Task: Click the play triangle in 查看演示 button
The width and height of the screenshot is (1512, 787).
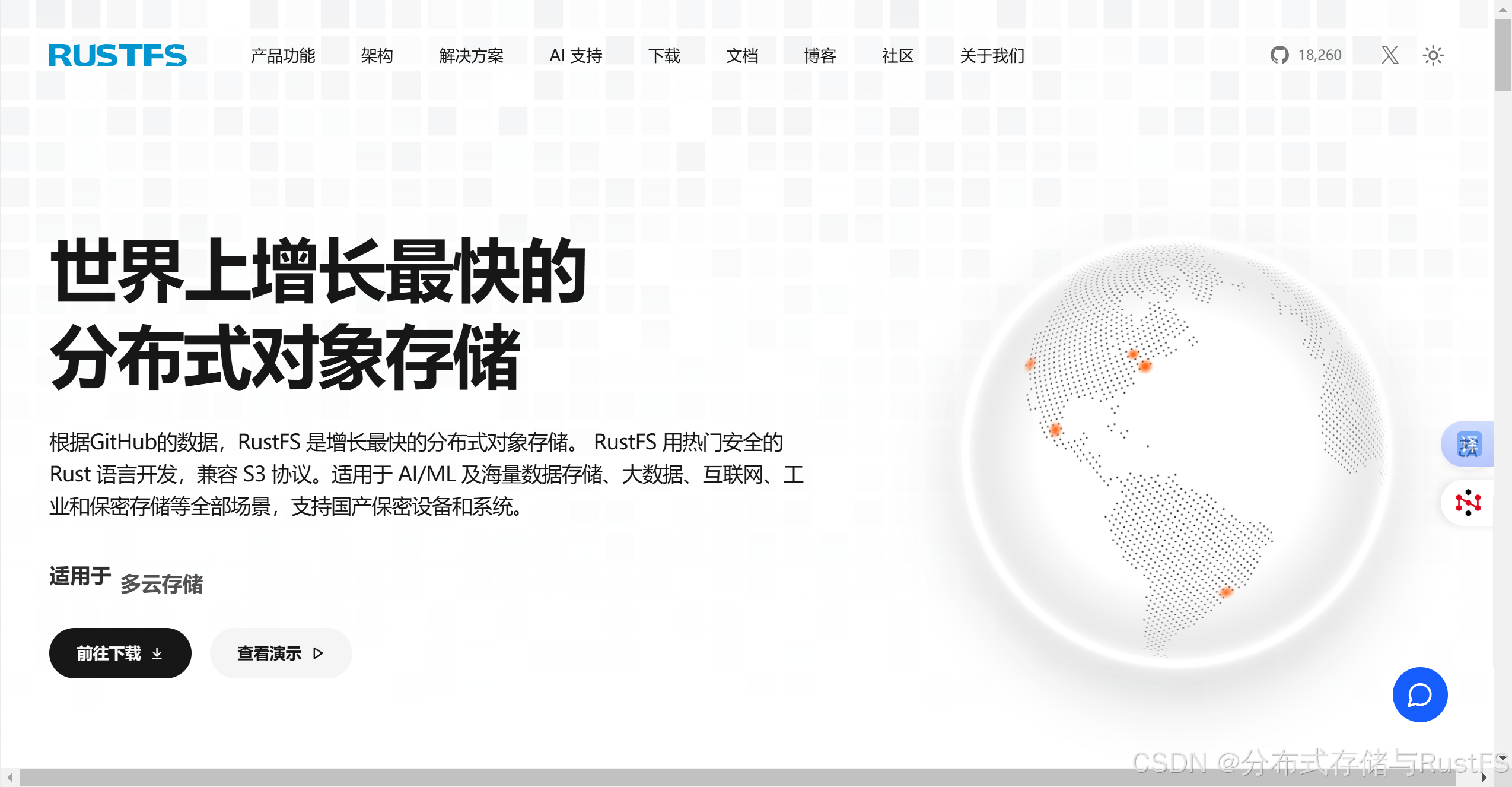Action: point(319,653)
